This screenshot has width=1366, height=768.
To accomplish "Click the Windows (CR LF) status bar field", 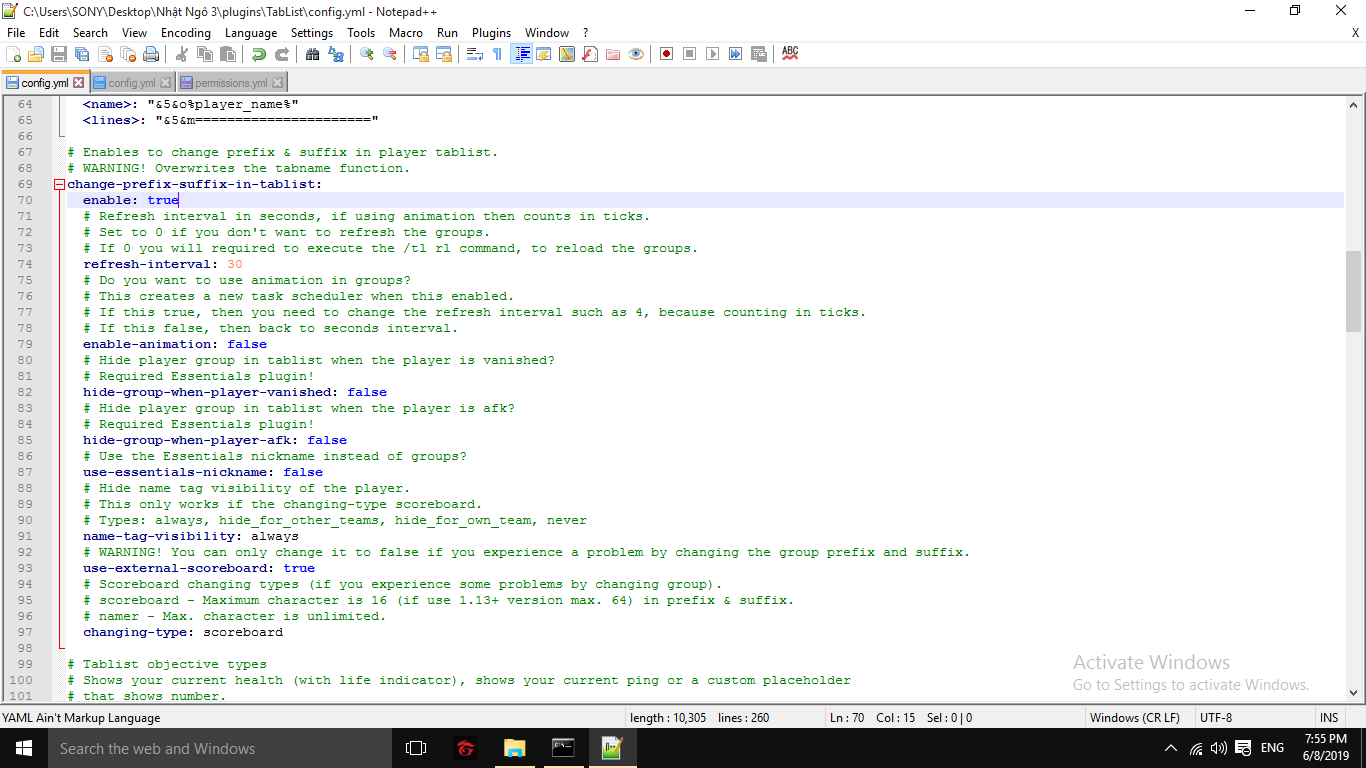I will click(x=1134, y=718).
